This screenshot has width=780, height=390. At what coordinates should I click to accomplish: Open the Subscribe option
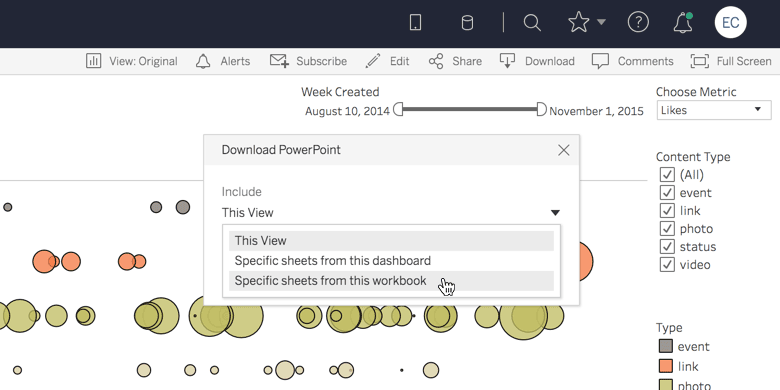(308, 61)
